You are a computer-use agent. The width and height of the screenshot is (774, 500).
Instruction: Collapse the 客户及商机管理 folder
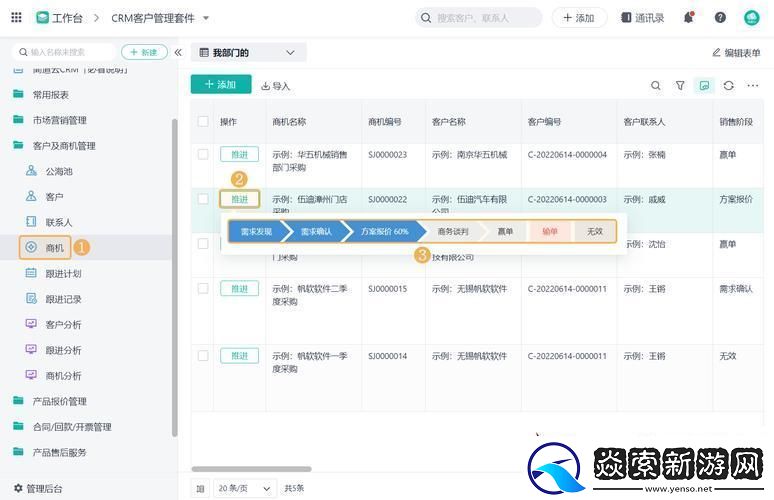pos(64,146)
